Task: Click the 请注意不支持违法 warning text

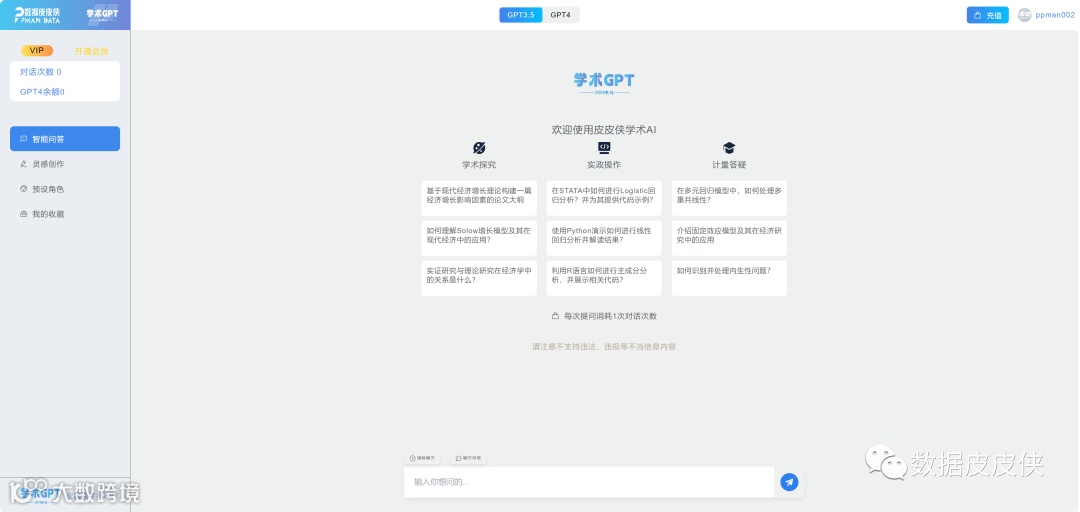Action: pos(604,347)
